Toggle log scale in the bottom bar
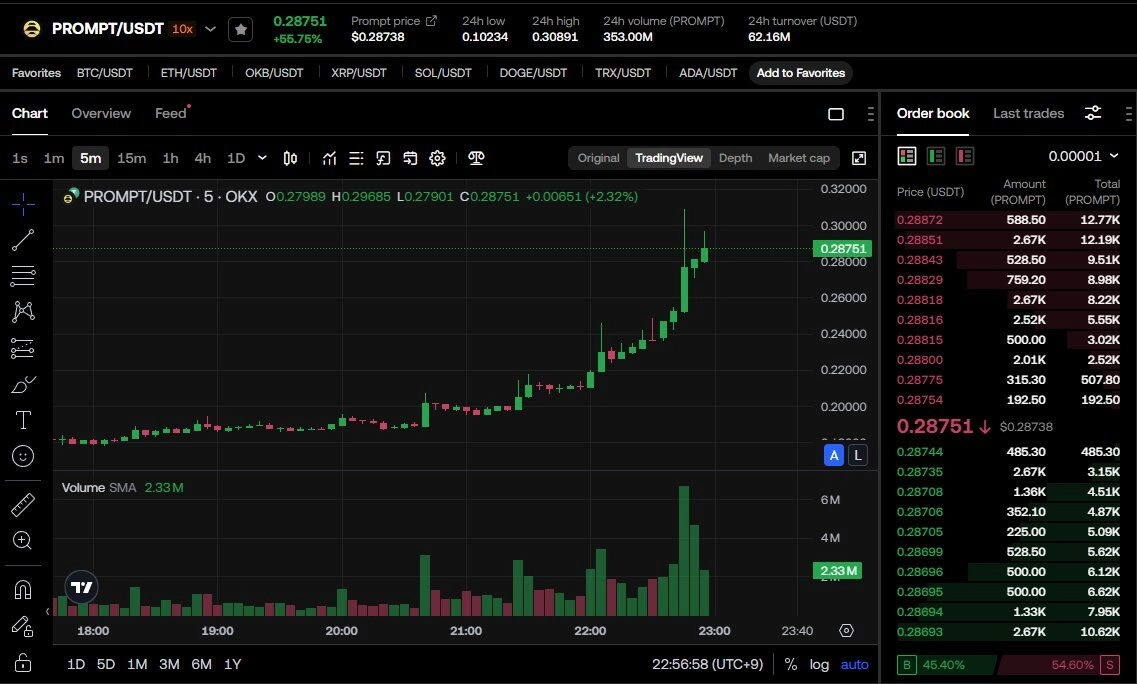This screenshot has height=684, width=1137. click(x=819, y=664)
